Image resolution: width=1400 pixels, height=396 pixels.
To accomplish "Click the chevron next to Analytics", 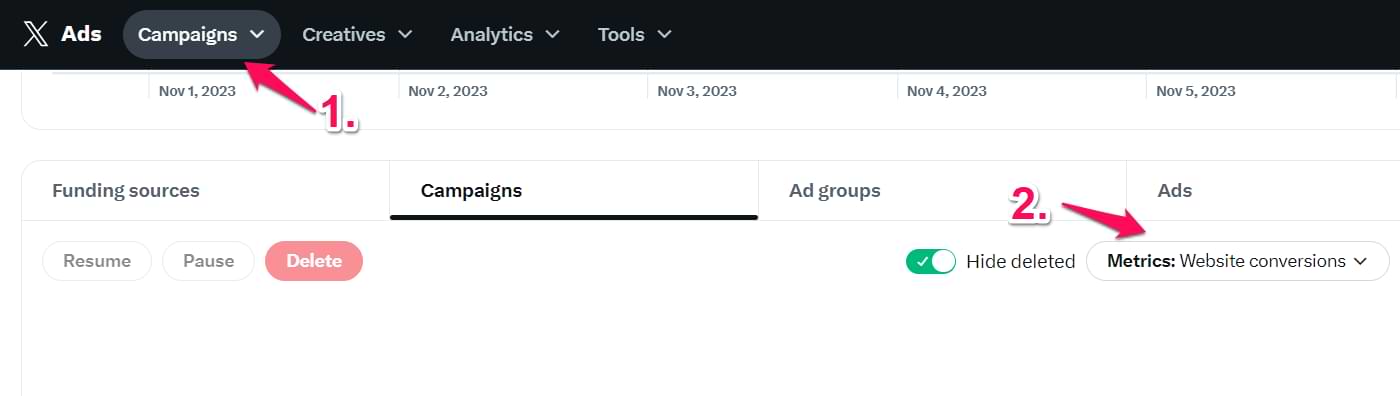I will [552, 34].
